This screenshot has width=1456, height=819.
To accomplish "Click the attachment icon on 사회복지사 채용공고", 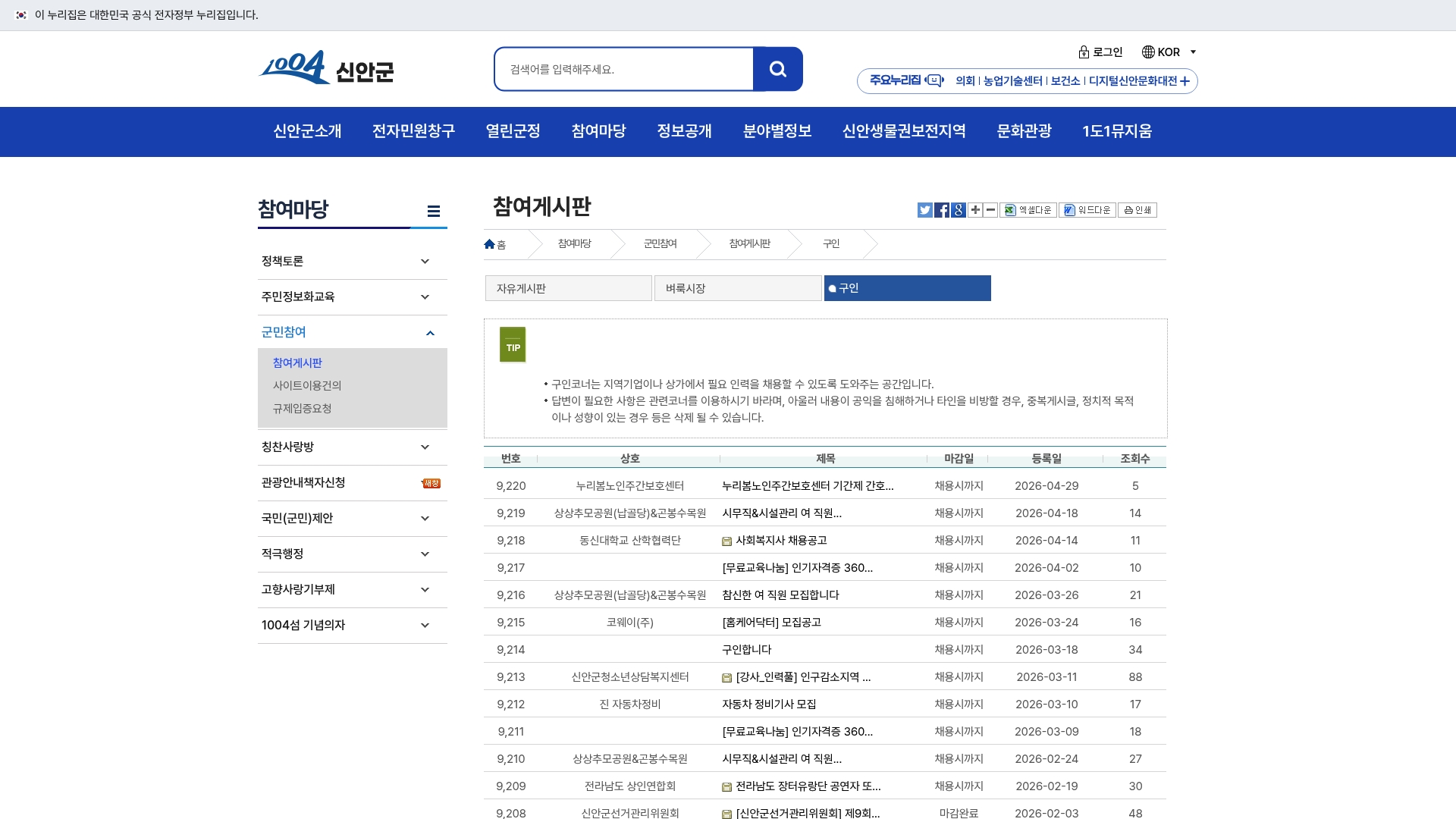I will (x=726, y=541).
